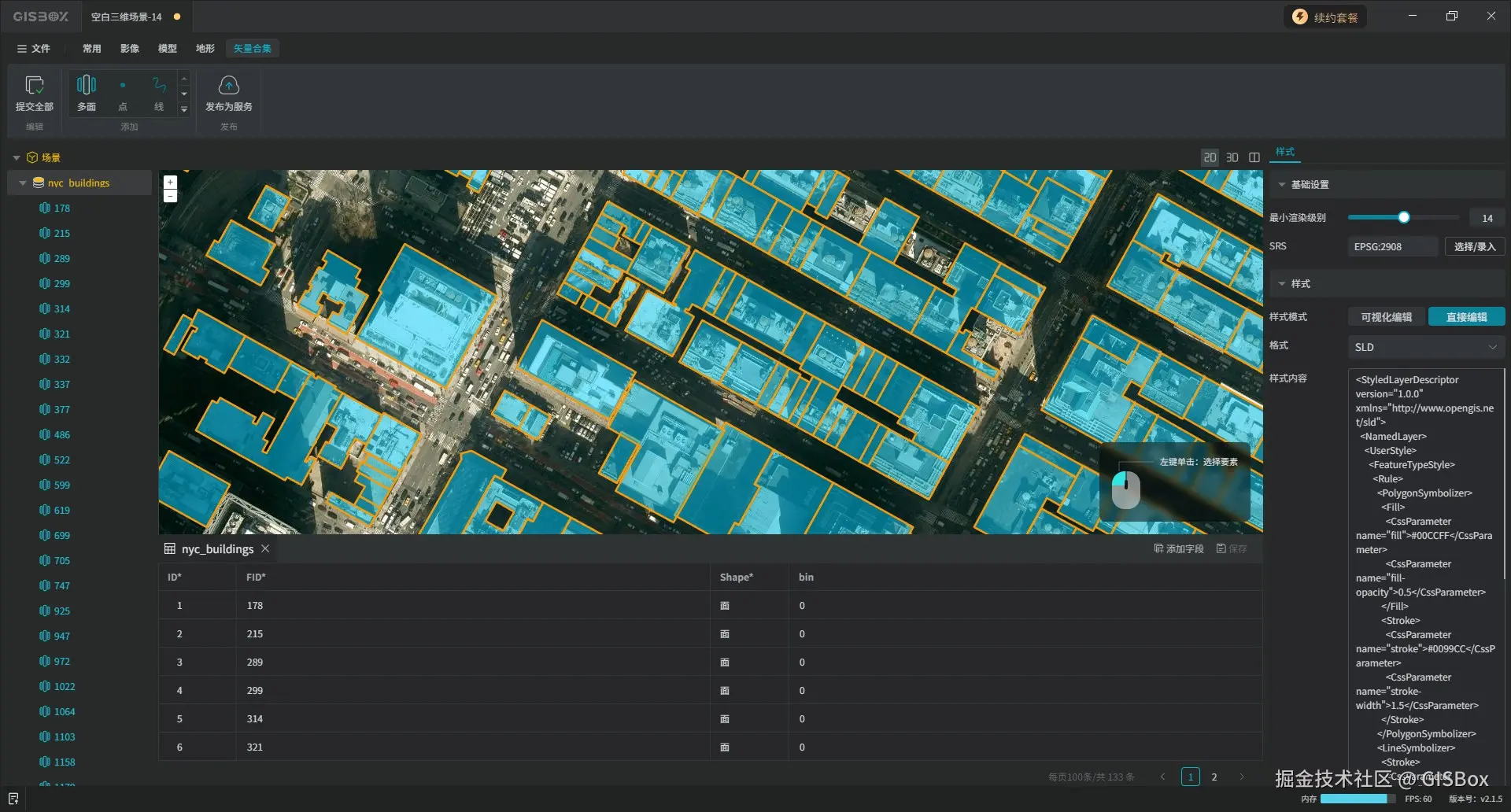Select the 空白三维场景-14 document tab
1511x812 pixels.
pyautogui.click(x=135, y=17)
